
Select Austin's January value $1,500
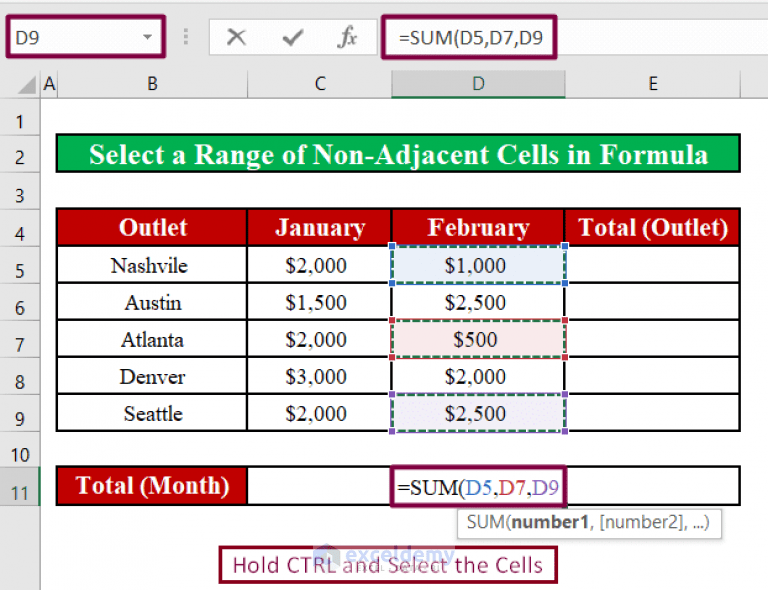(x=320, y=302)
